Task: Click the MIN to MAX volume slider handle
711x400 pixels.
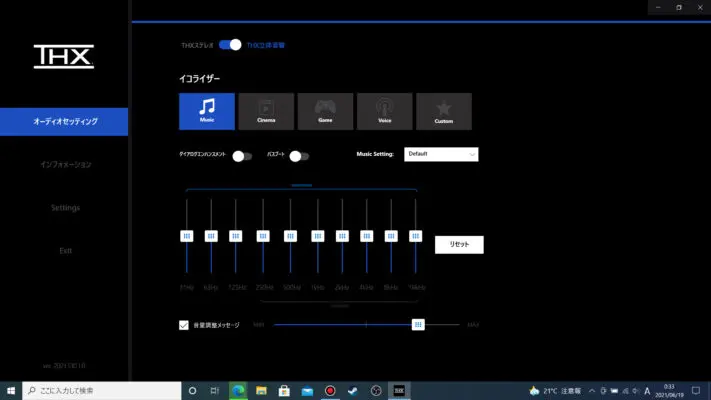Action: [418, 325]
